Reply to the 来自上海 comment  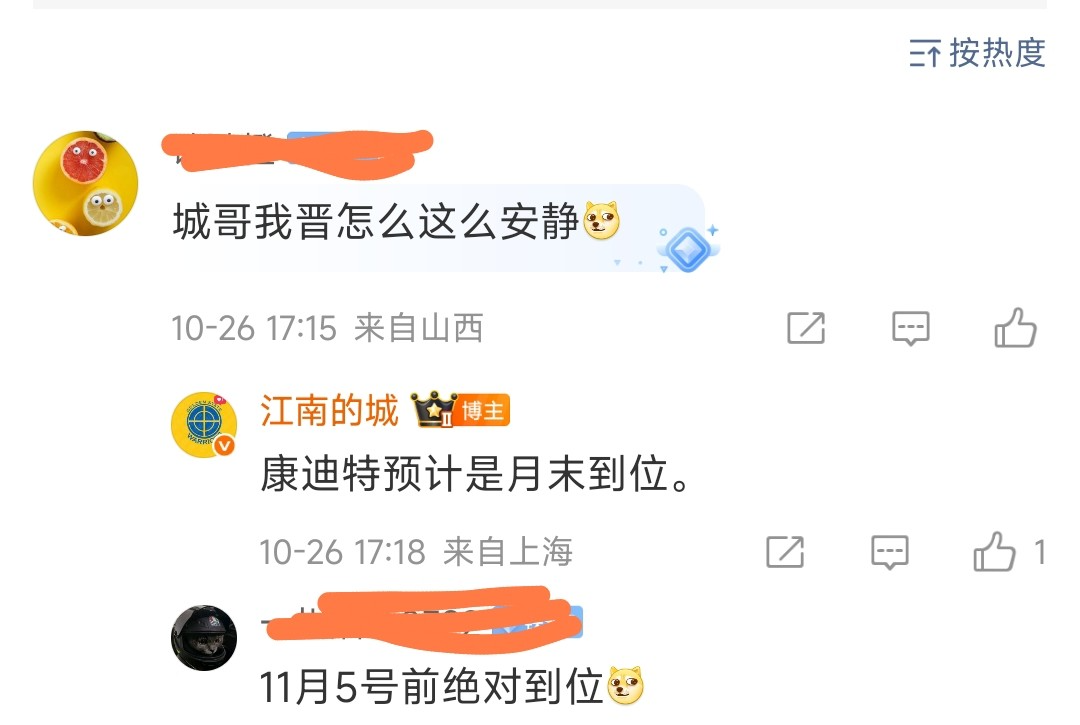[890, 552]
